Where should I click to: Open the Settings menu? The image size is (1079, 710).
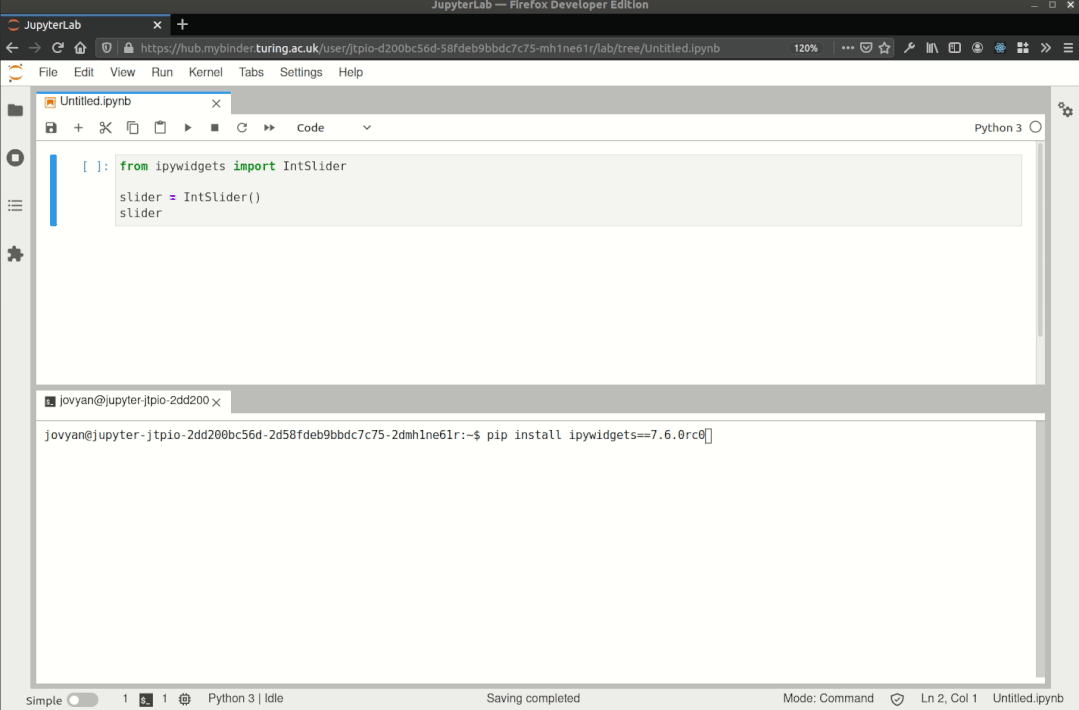(x=301, y=72)
